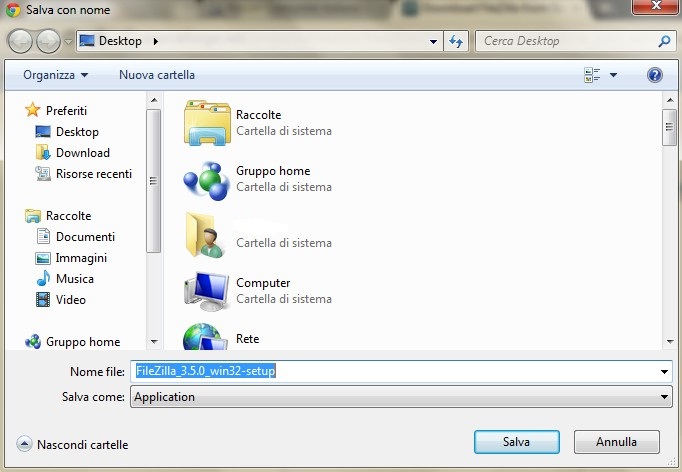Image resolution: width=682 pixels, height=472 pixels.
Task: Click Nuova cartella in the toolbar
Action: click(x=157, y=75)
